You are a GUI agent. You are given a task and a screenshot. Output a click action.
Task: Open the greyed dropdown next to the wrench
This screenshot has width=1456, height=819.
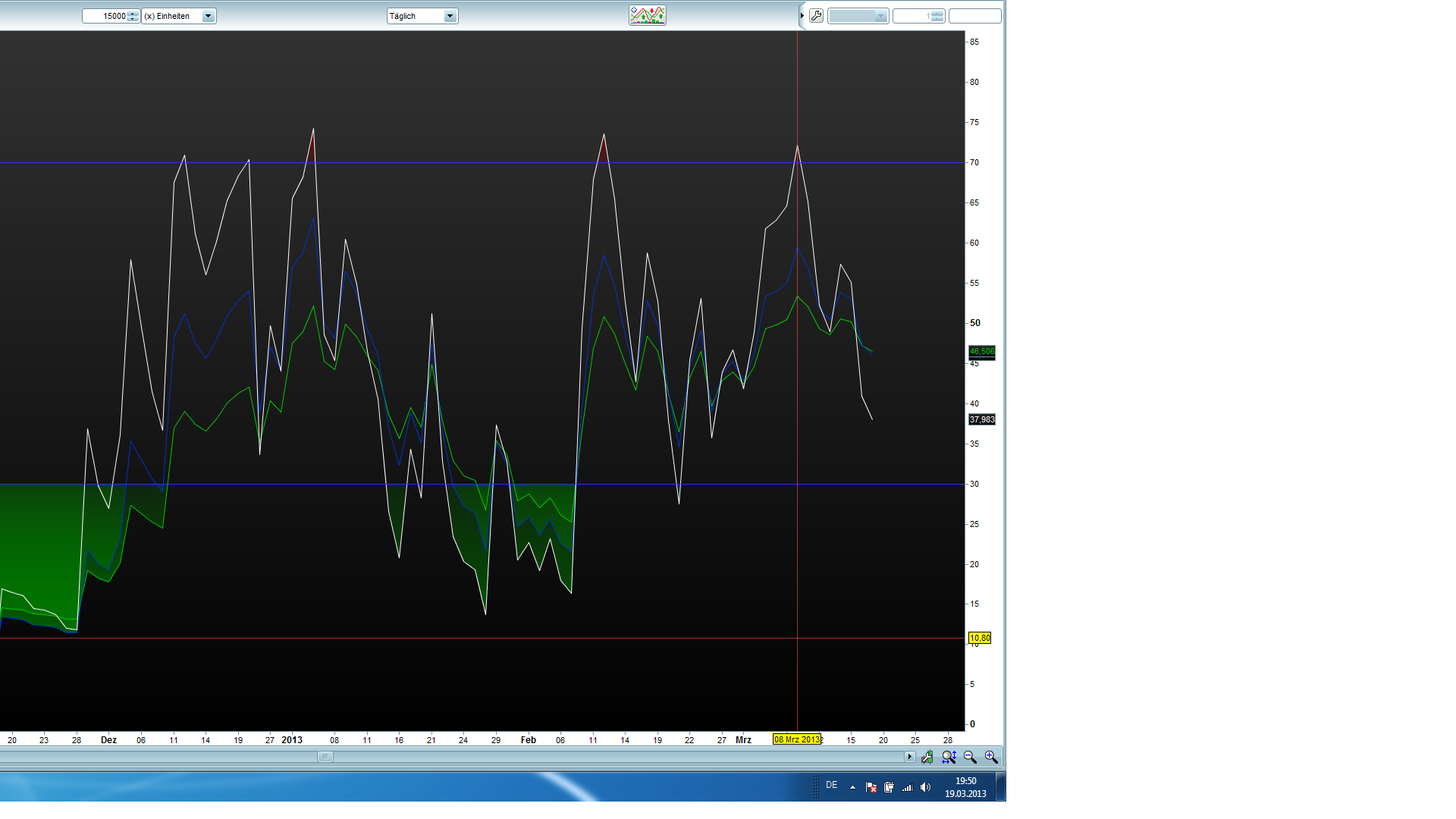(858, 16)
